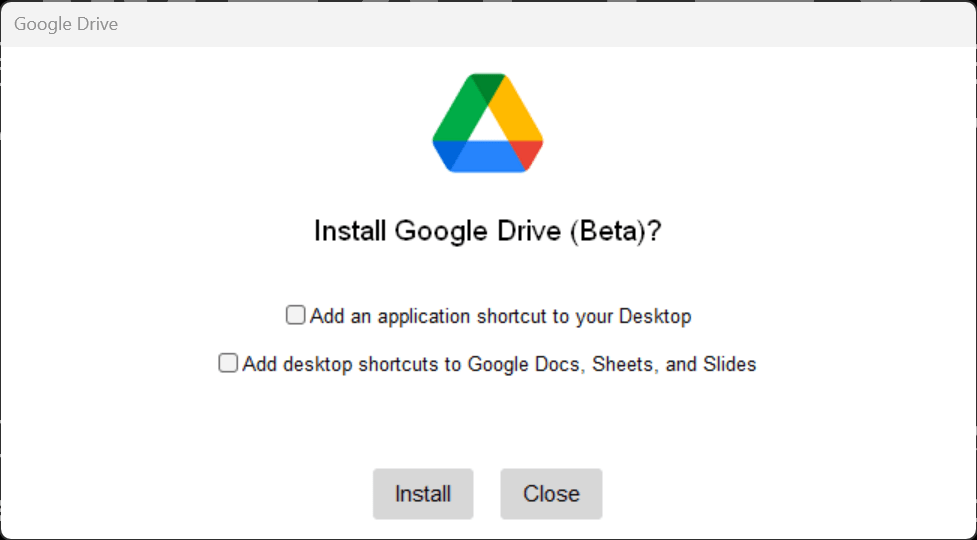The height and width of the screenshot is (540, 977).
Task: Enable the application shortcut to Desktop checkbox
Action: tap(295, 315)
